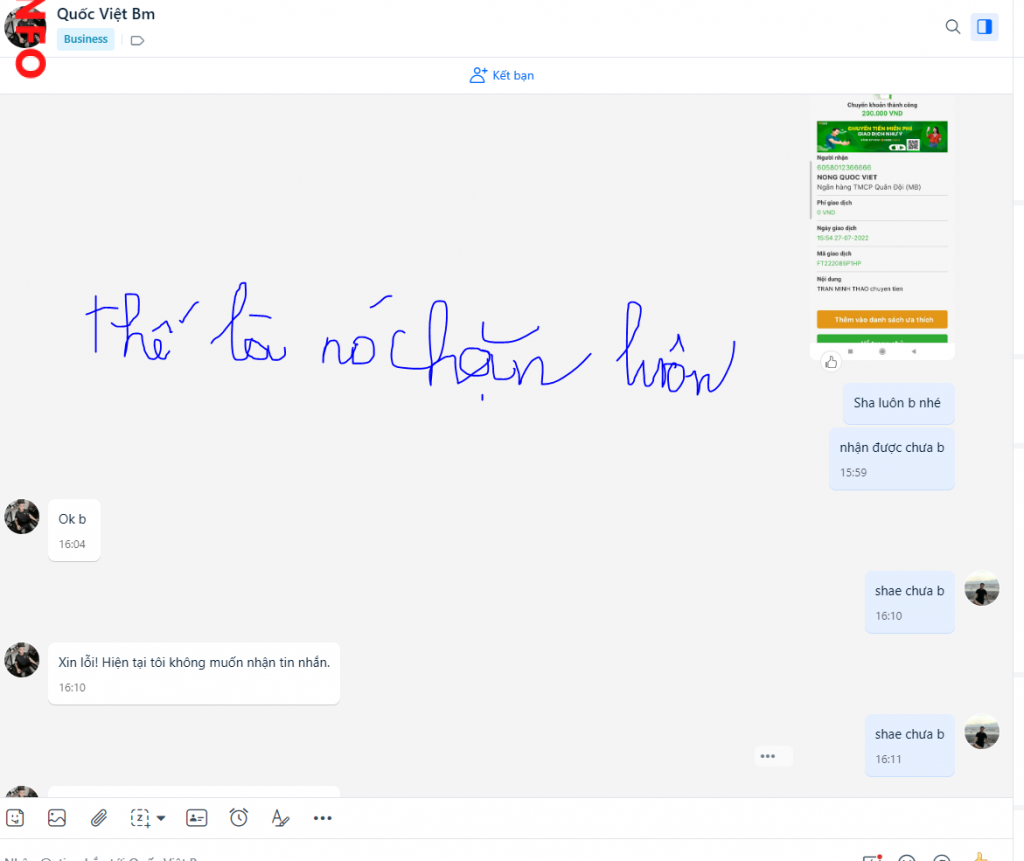Create a reminder with alarm clock icon
The width and height of the screenshot is (1024, 861).
238,818
